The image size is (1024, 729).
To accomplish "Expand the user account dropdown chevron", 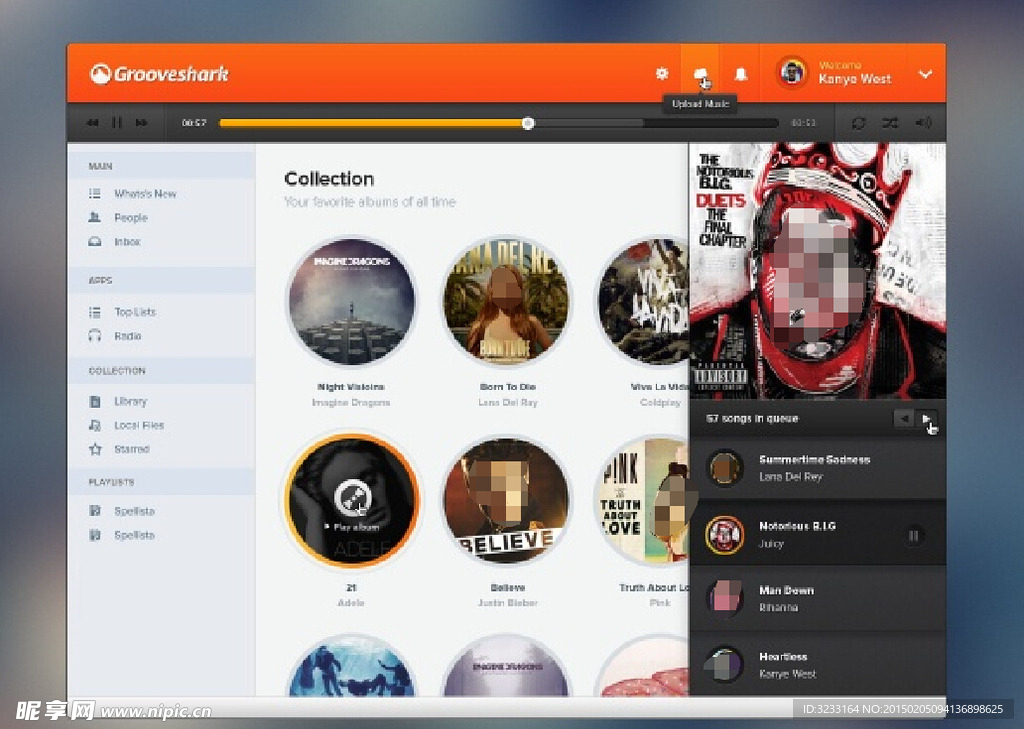I will (x=925, y=74).
